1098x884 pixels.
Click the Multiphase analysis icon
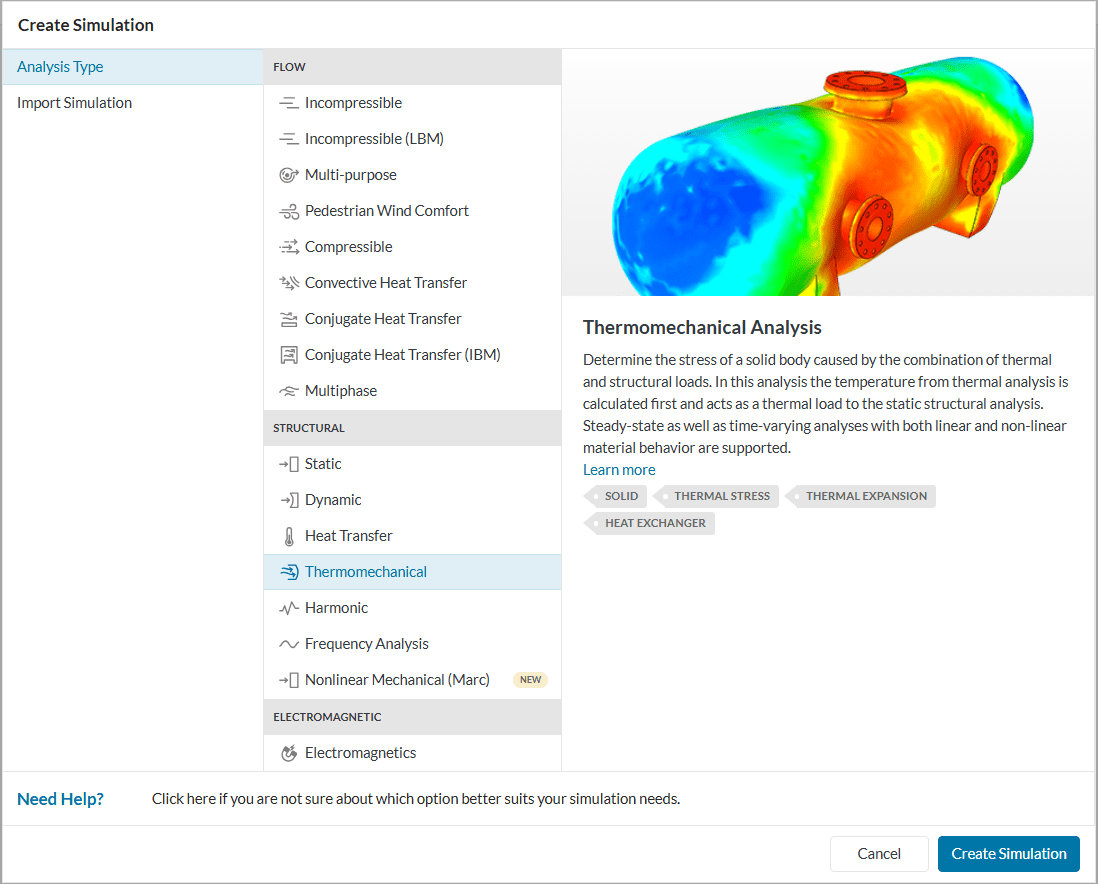[x=289, y=391]
